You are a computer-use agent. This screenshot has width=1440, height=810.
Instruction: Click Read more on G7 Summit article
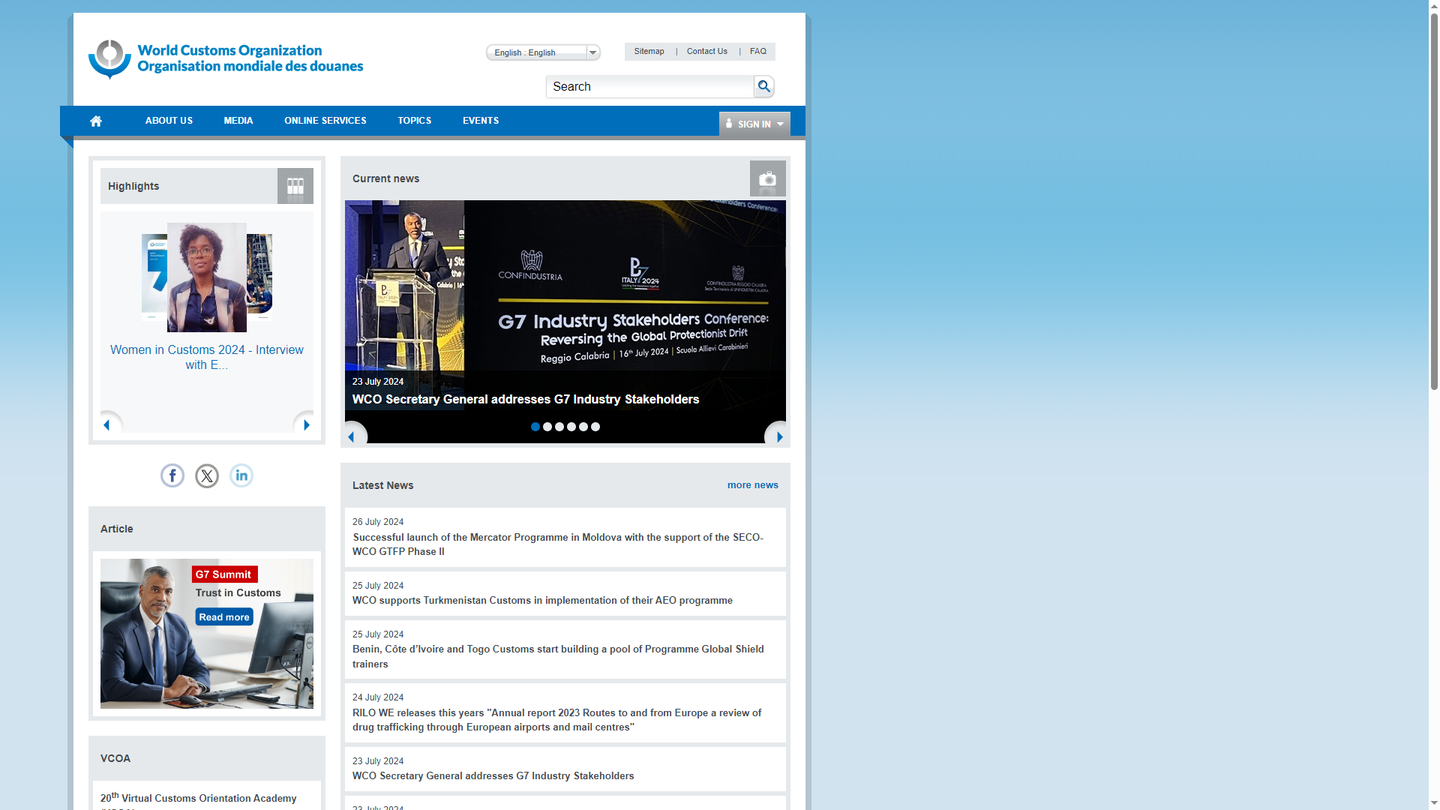224,617
